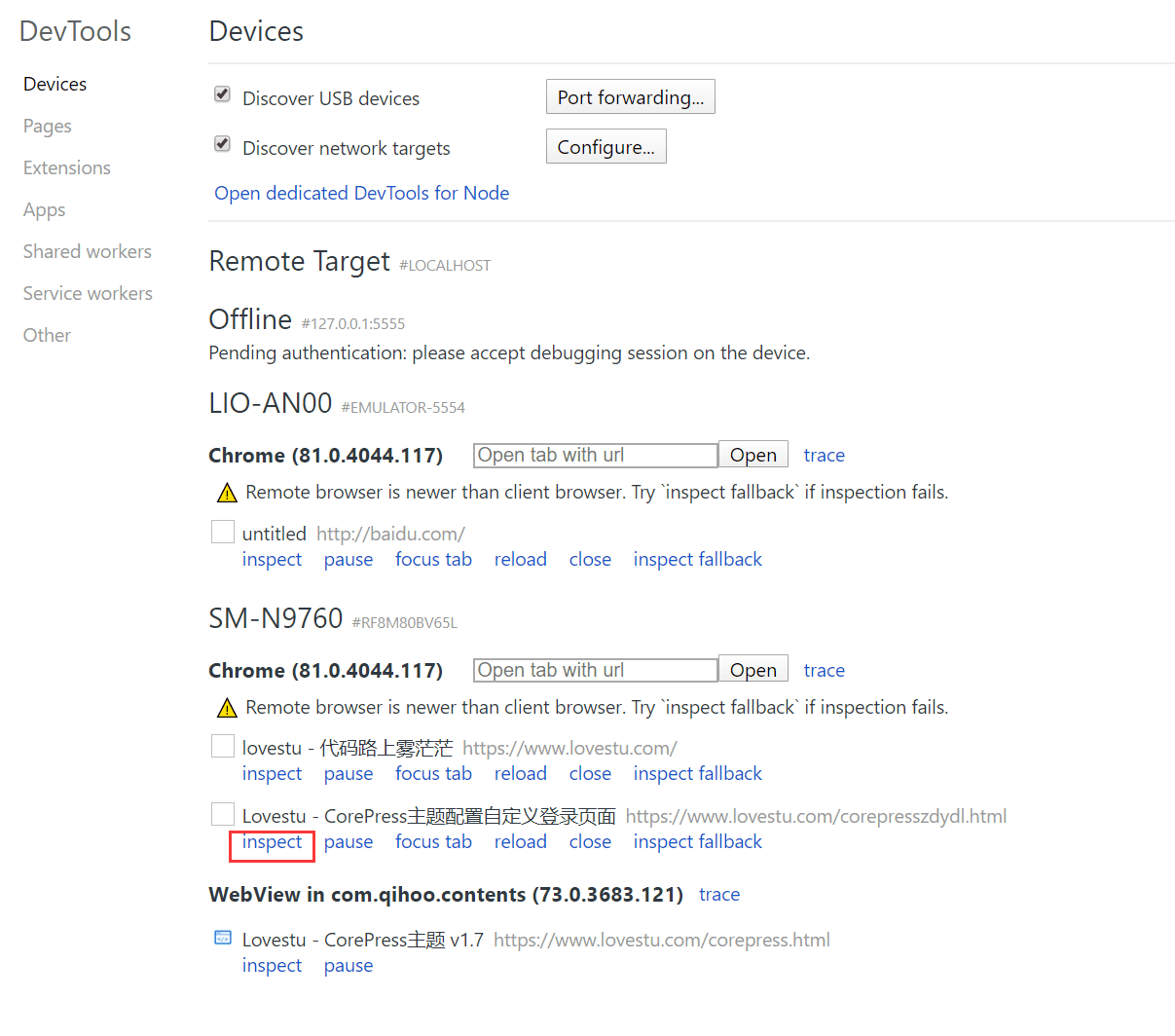This screenshot has width=1175, height=1036.
Task: Inspect the CorePress login page tab
Action: point(272,842)
